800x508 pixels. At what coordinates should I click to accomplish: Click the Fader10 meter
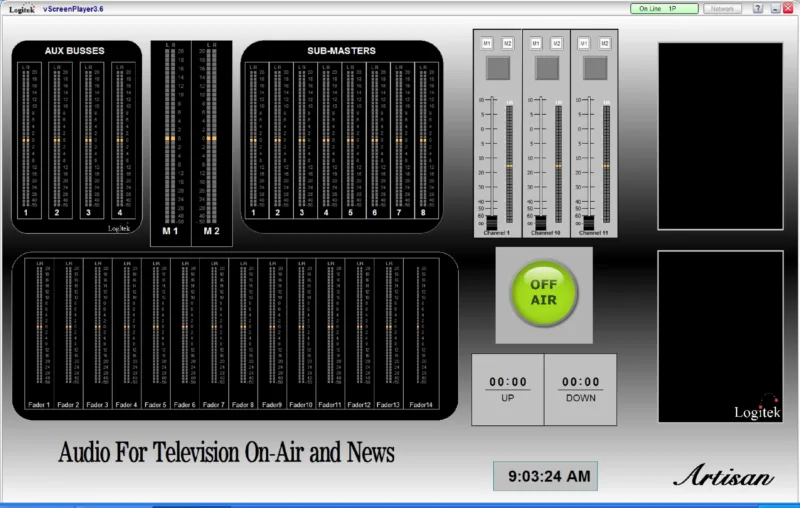tap(301, 334)
